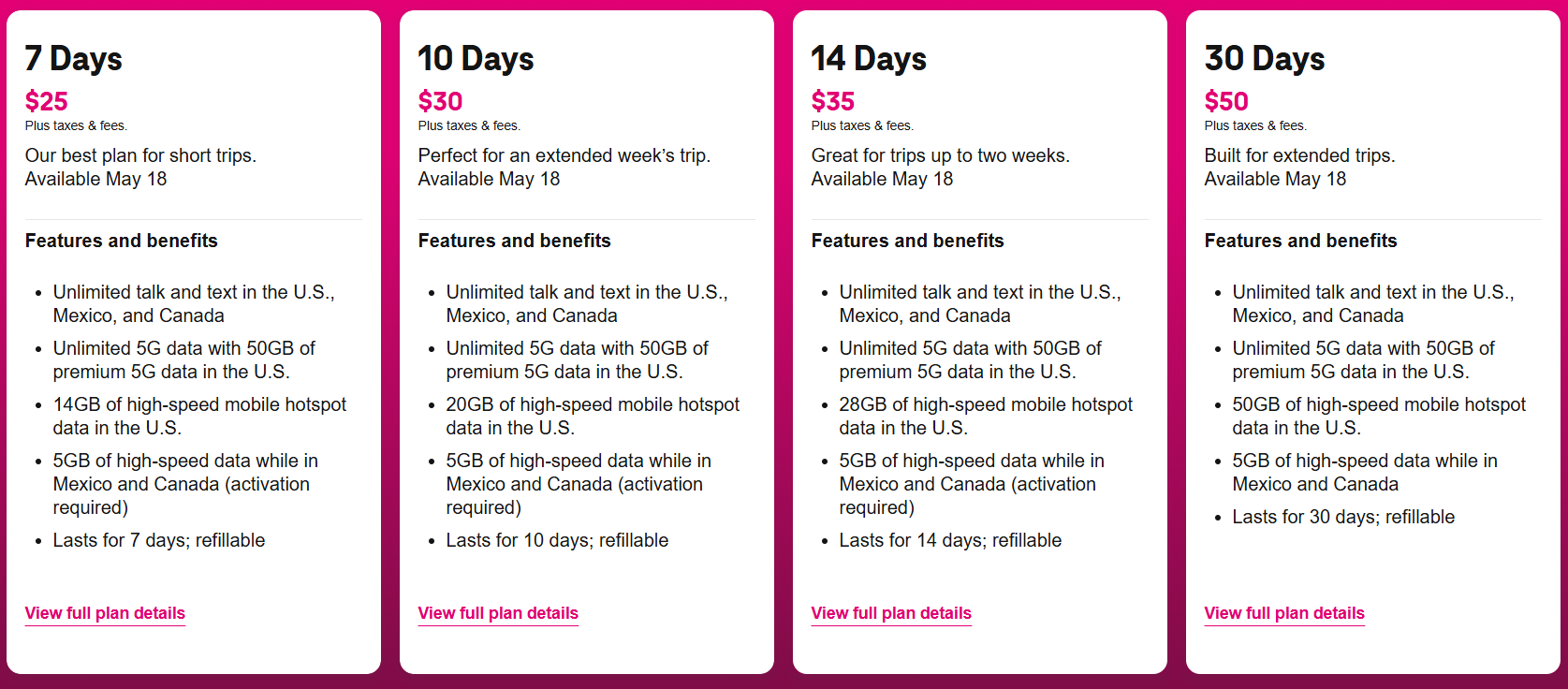Select the $30 price label
Image resolution: width=1568 pixels, height=689 pixels.
pos(441,101)
